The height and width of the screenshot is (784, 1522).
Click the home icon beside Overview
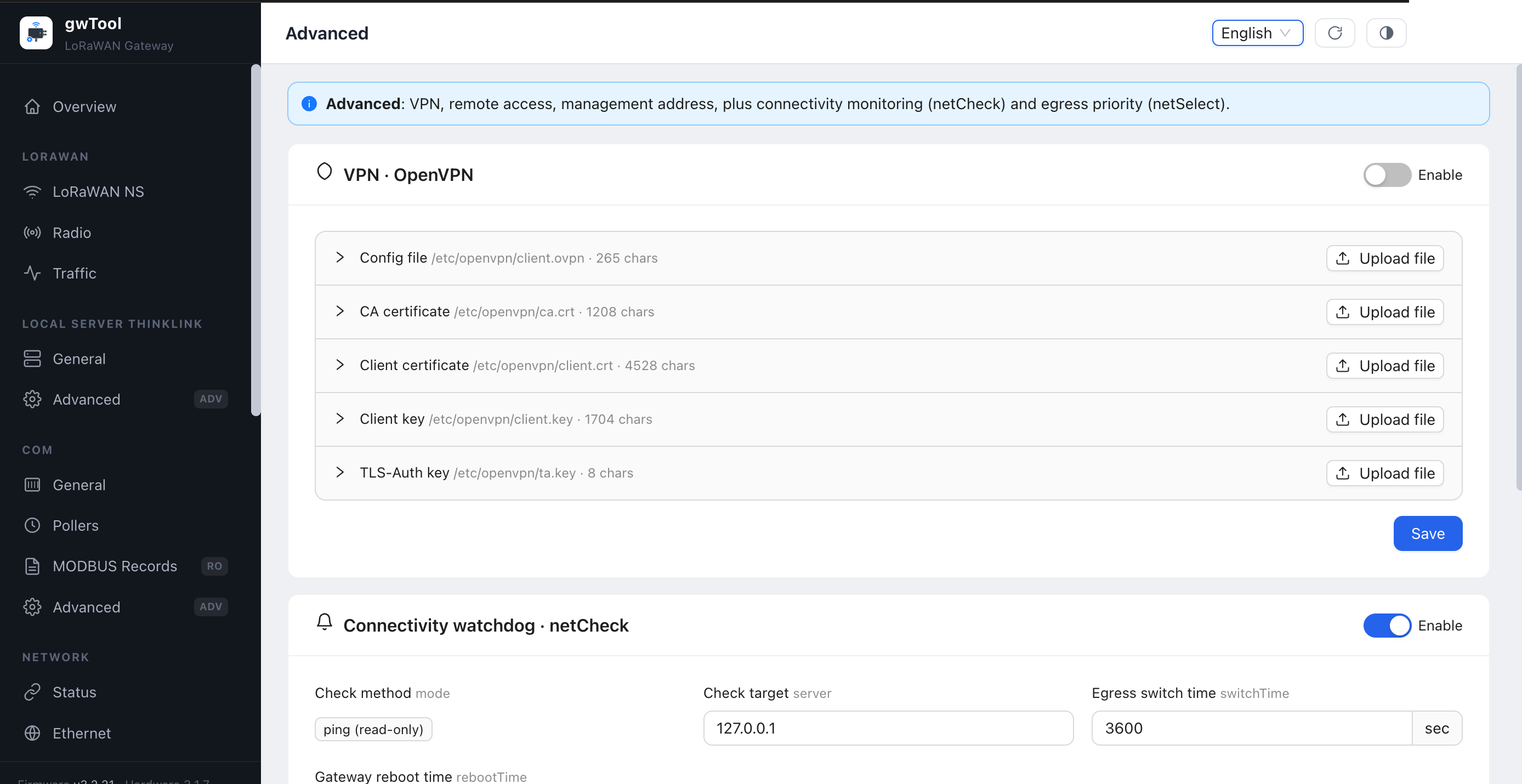[32, 106]
